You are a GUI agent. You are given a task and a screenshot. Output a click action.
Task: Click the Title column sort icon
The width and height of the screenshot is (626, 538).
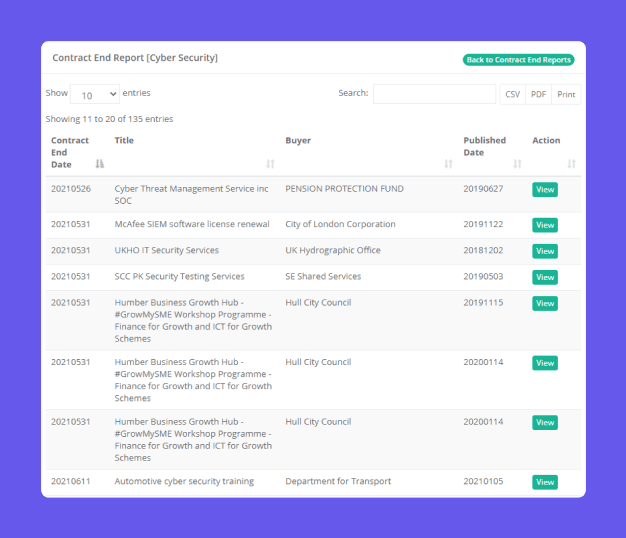click(x=270, y=163)
